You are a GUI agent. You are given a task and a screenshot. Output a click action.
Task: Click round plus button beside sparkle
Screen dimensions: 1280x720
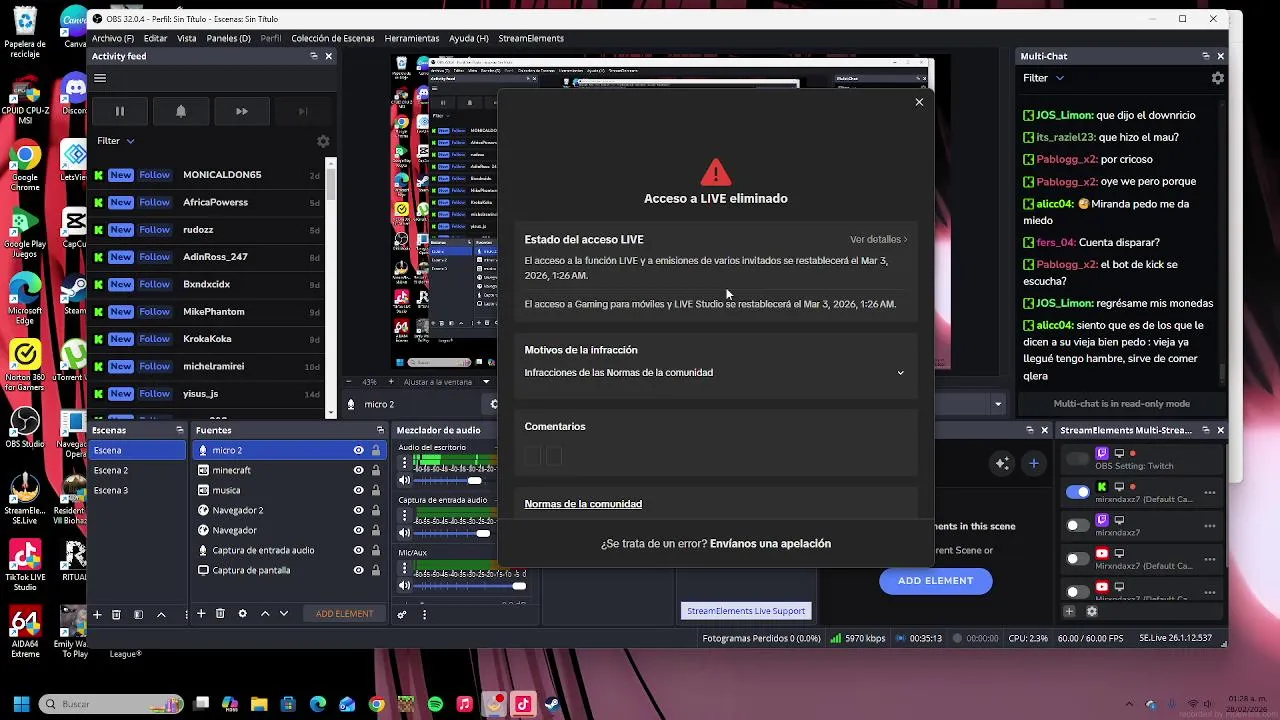pyautogui.click(x=1034, y=463)
